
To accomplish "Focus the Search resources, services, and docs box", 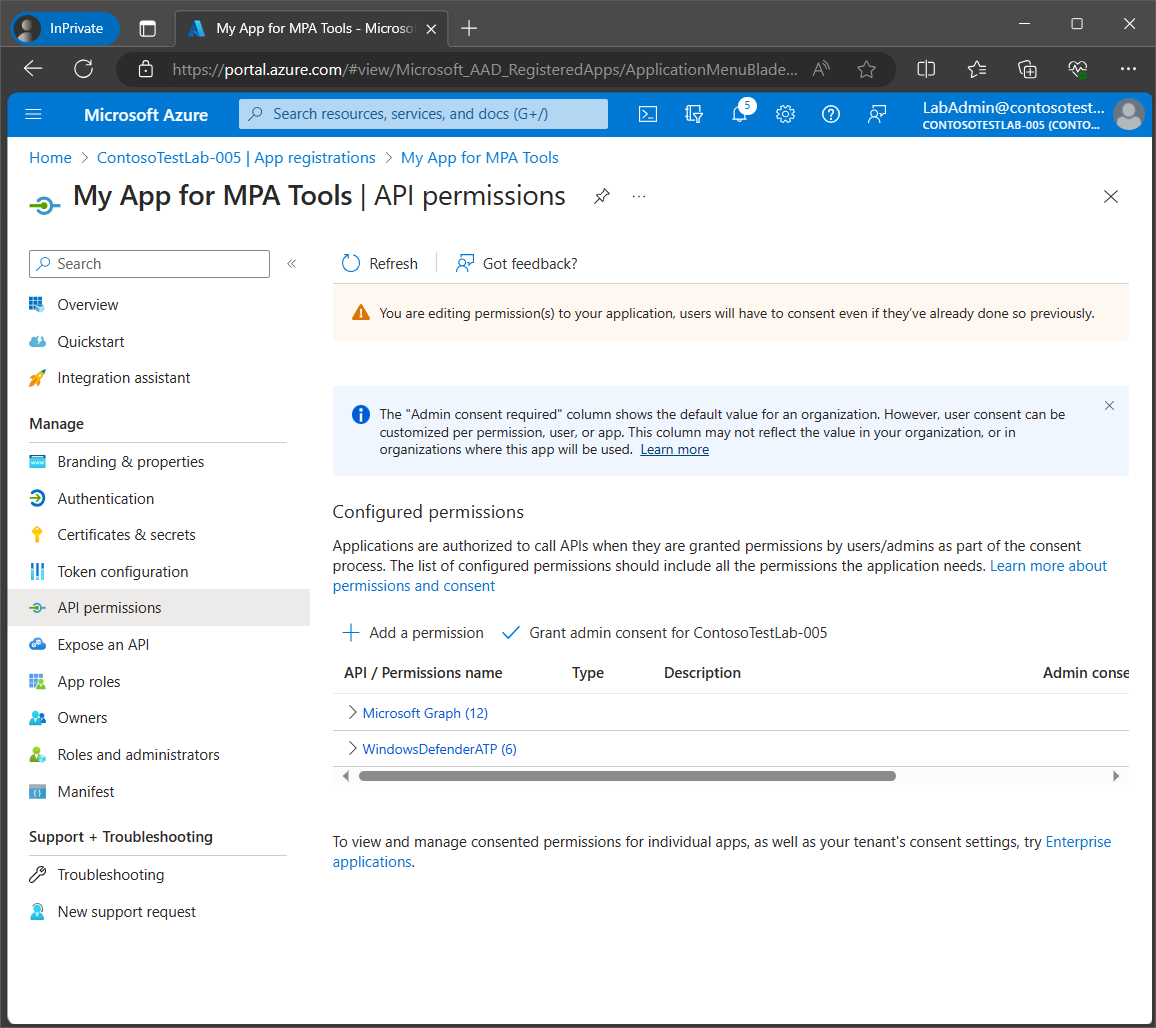I will click(423, 114).
